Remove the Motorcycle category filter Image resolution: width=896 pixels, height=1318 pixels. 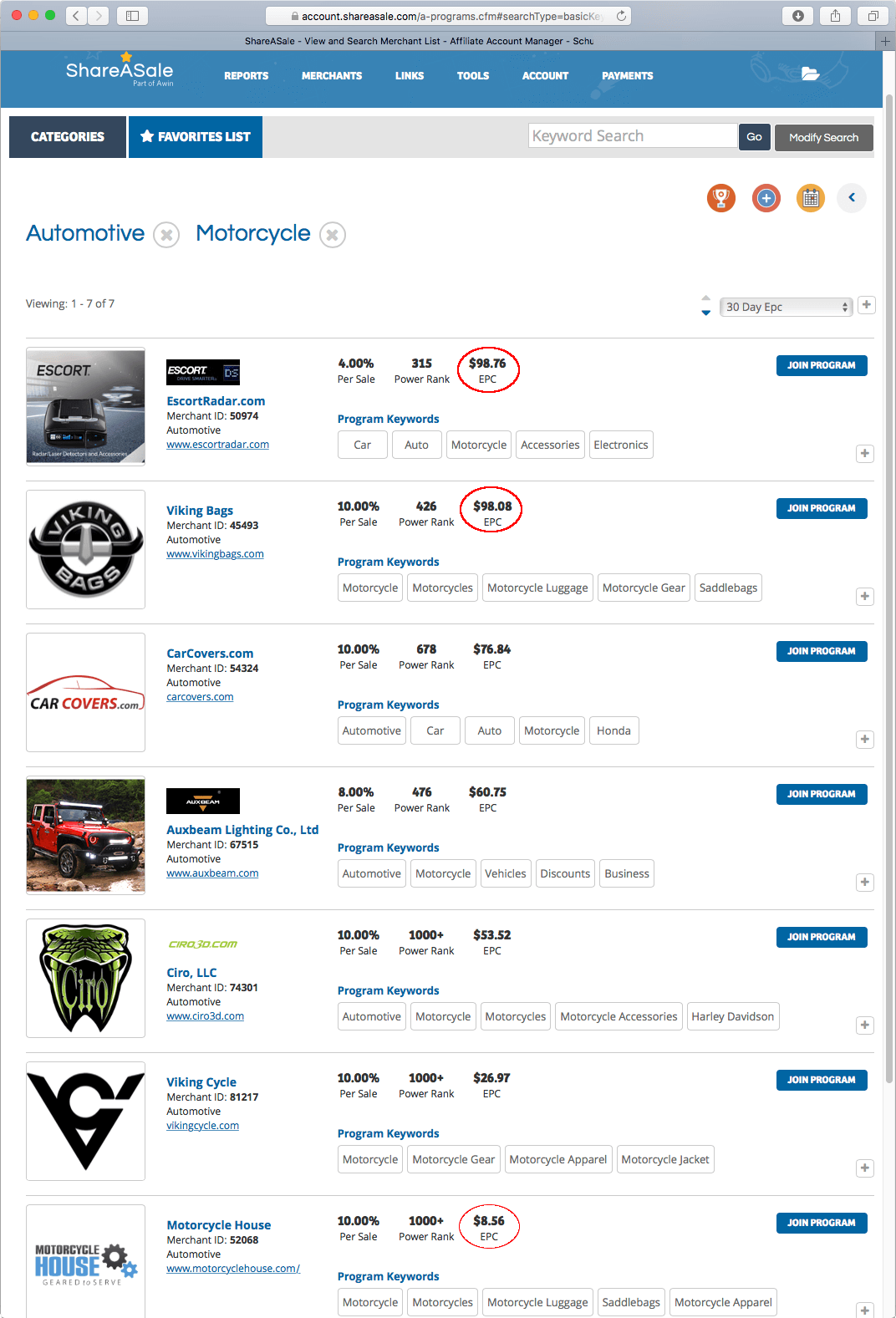click(x=332, y=235)
